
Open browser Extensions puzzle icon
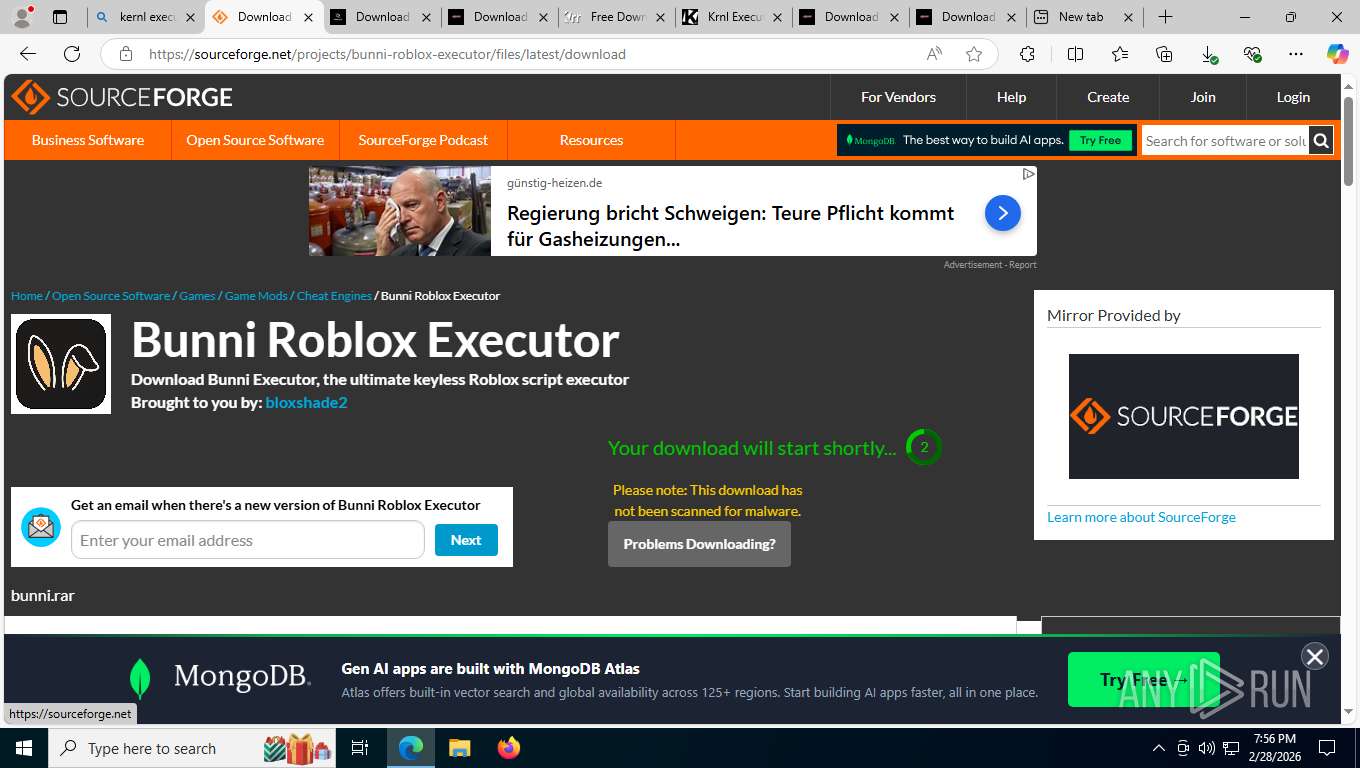[1027, 54]
